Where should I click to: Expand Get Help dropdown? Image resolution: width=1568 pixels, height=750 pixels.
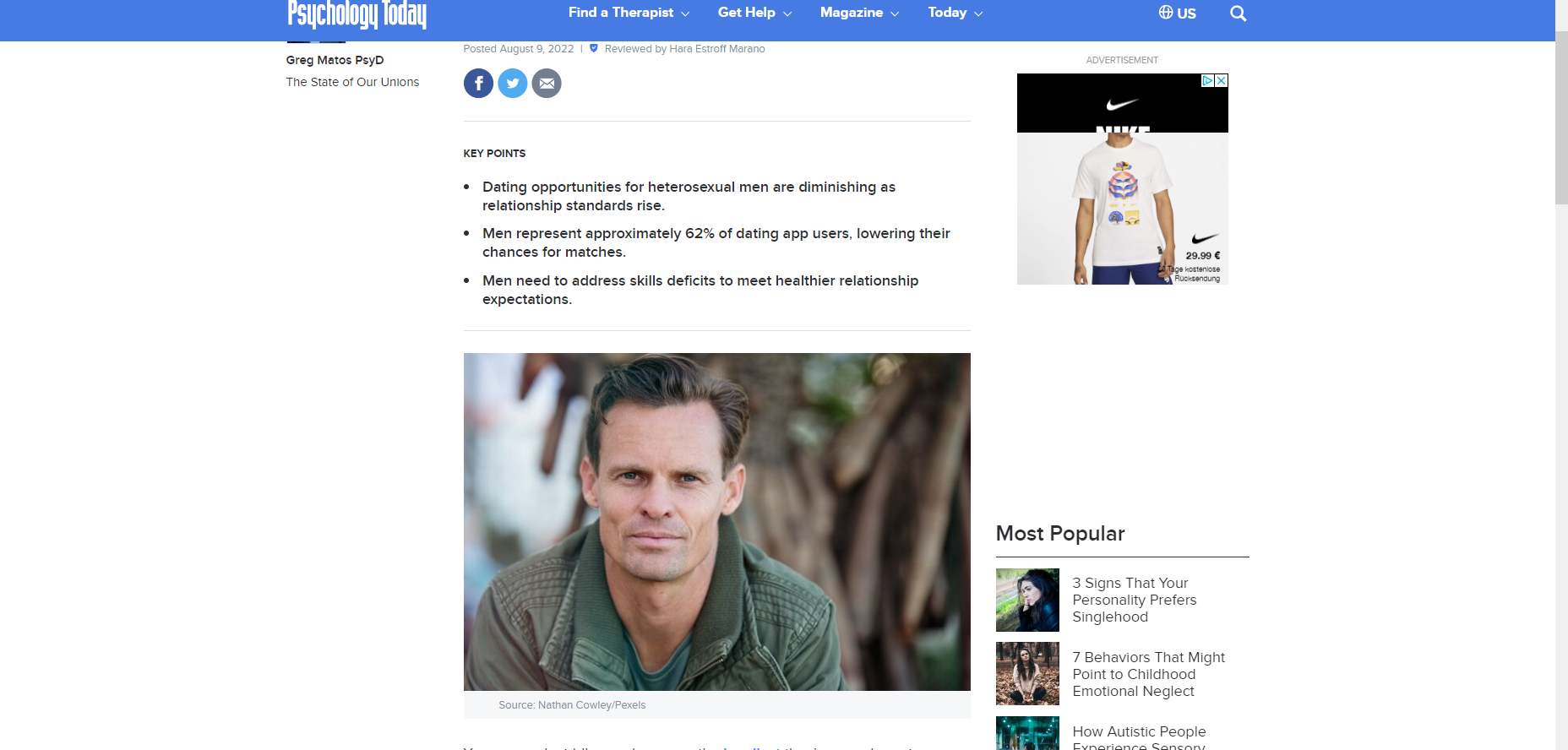(x=754, y=13)
